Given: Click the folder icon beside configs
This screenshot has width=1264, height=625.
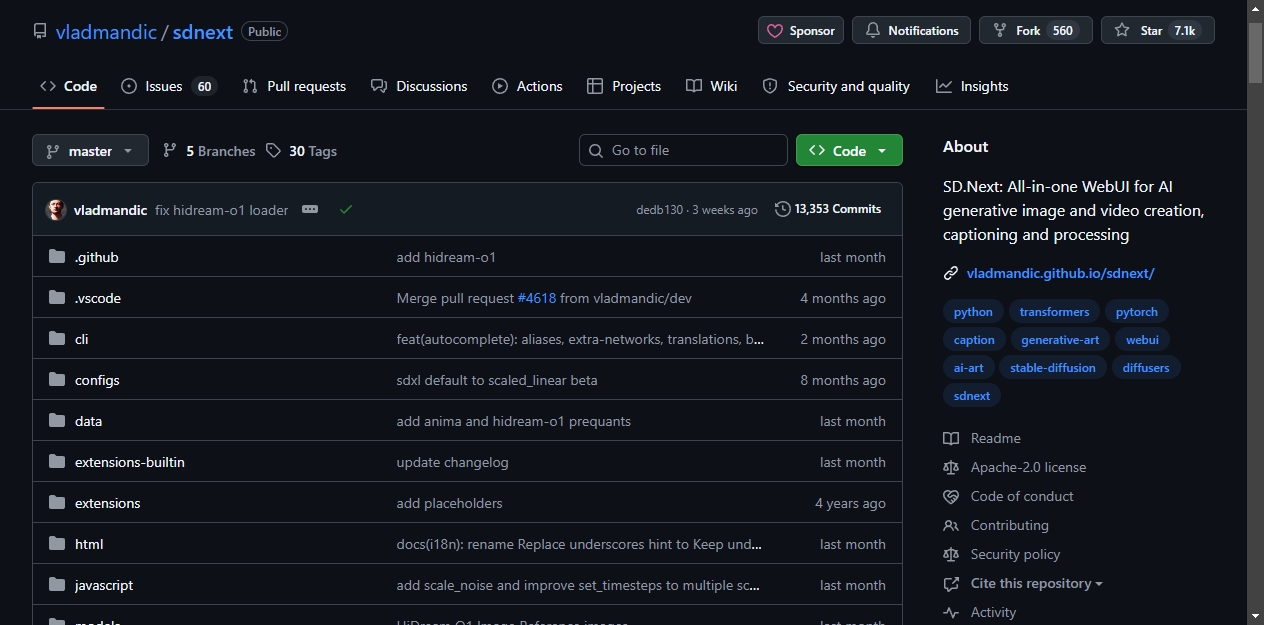Looking at the screenshot, I should [57, 380].
